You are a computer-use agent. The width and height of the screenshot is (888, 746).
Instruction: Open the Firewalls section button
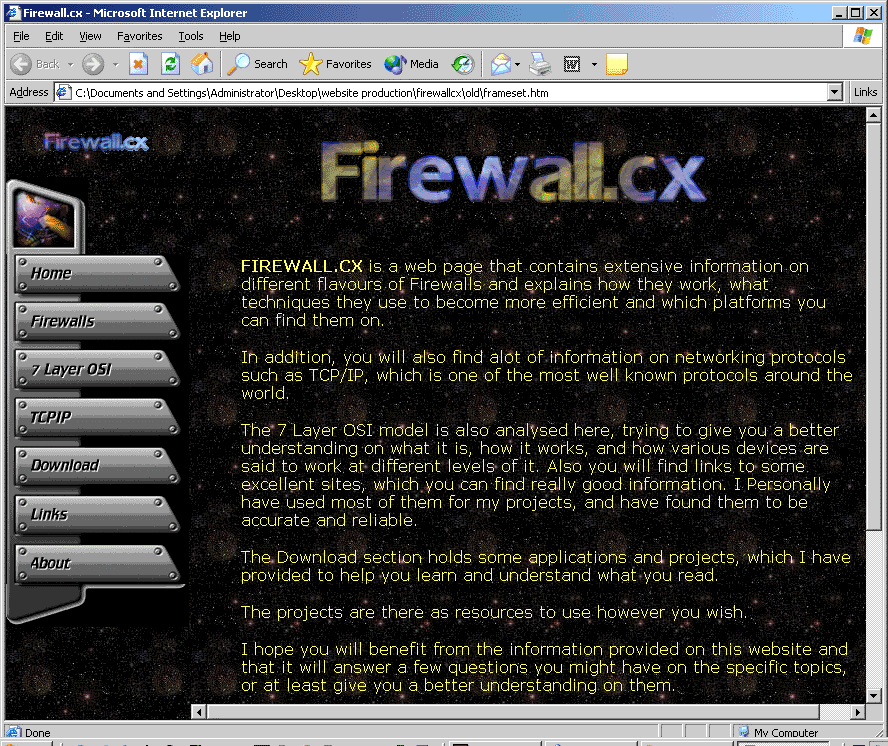pyautogui.click(x=96, y=322)
